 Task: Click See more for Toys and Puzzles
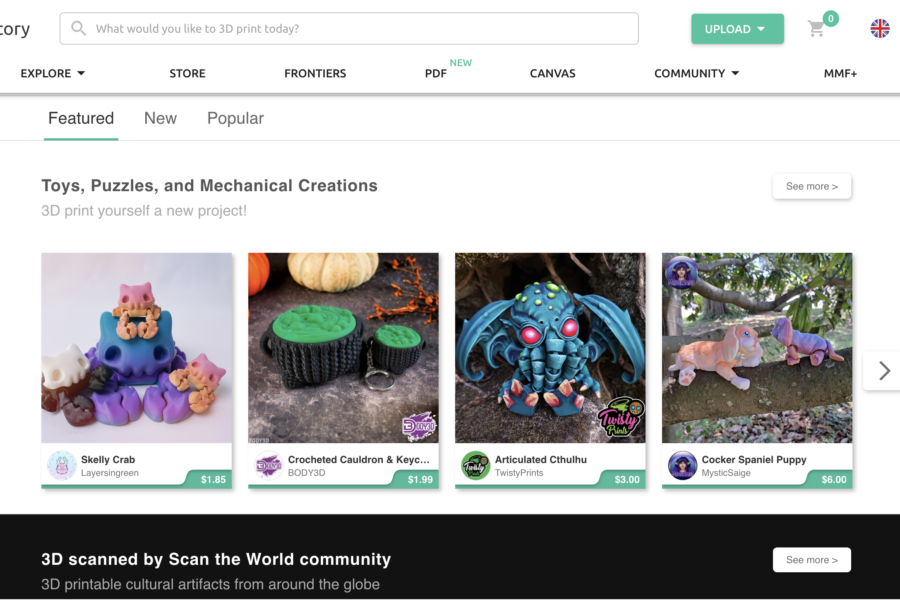click(x=811, y=186)
